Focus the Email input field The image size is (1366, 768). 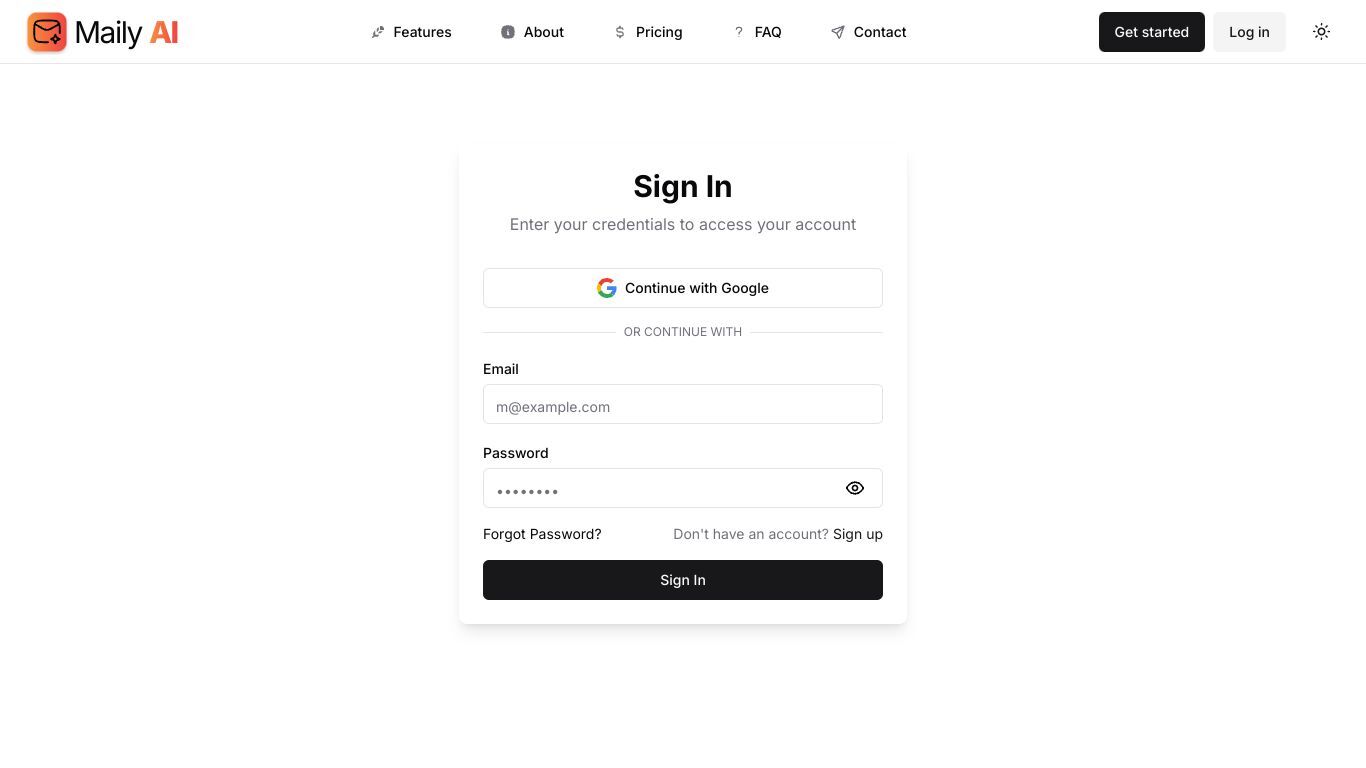click(x=683, y=404)
